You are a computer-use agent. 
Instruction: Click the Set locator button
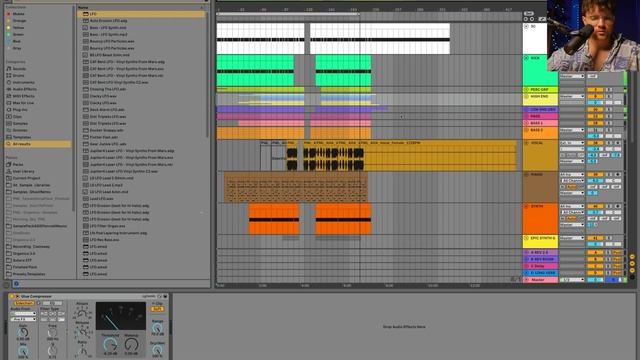[529, 13]
